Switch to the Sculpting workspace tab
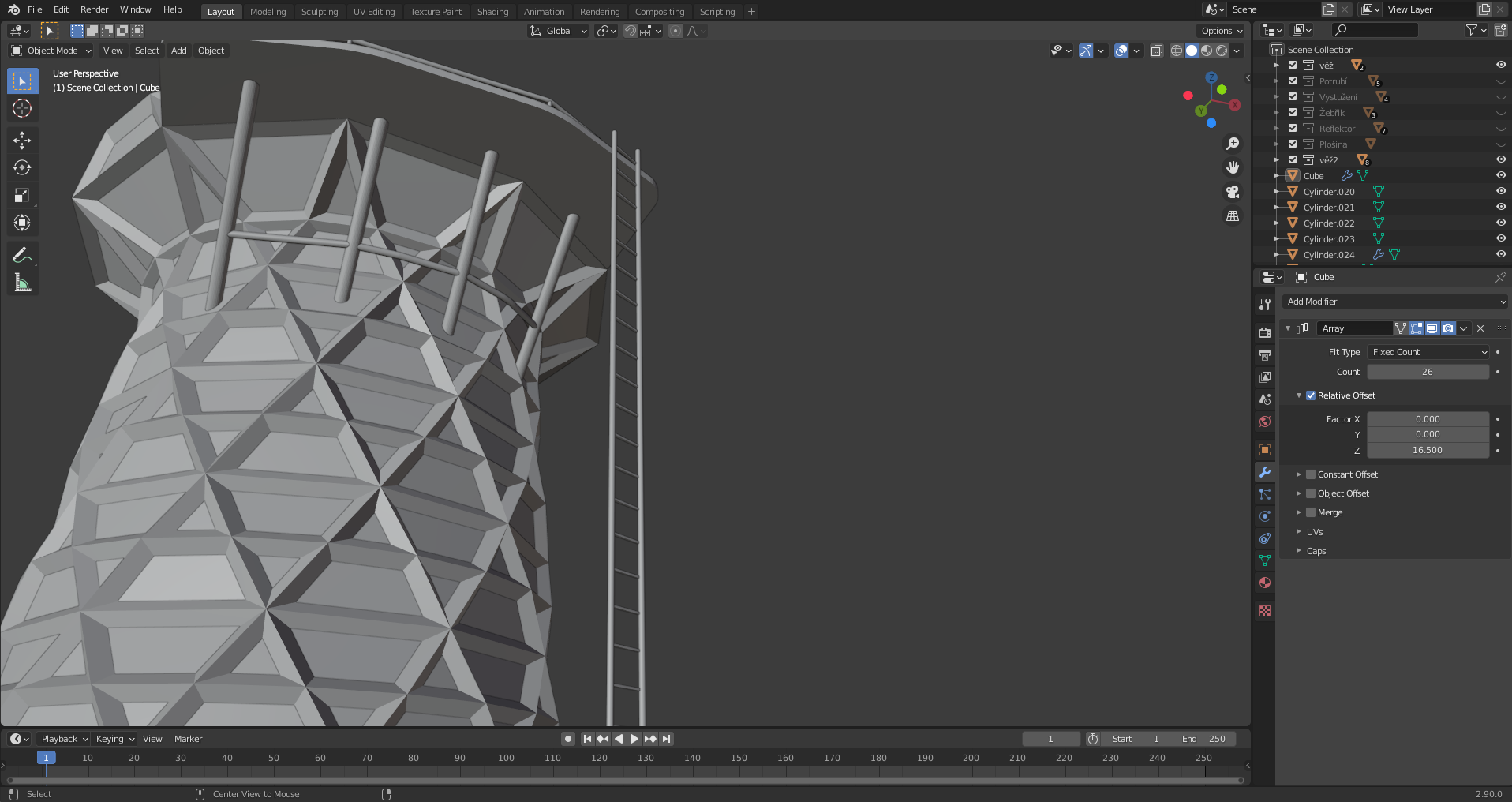1512x802 pixels. click(x=319, y=12)
